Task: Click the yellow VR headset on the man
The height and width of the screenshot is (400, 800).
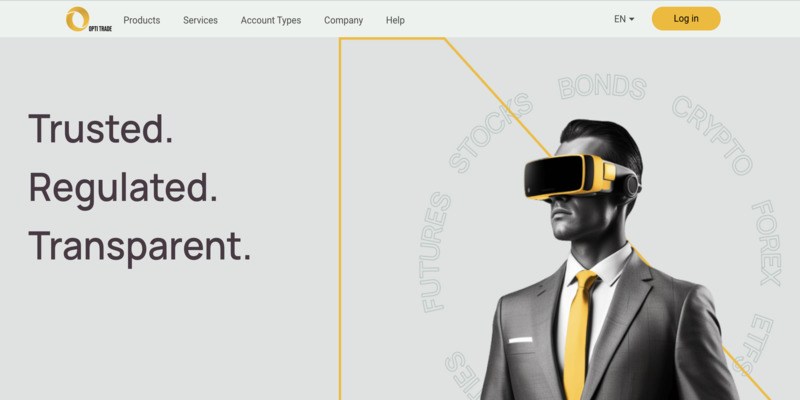Action: tap(581, 177)
